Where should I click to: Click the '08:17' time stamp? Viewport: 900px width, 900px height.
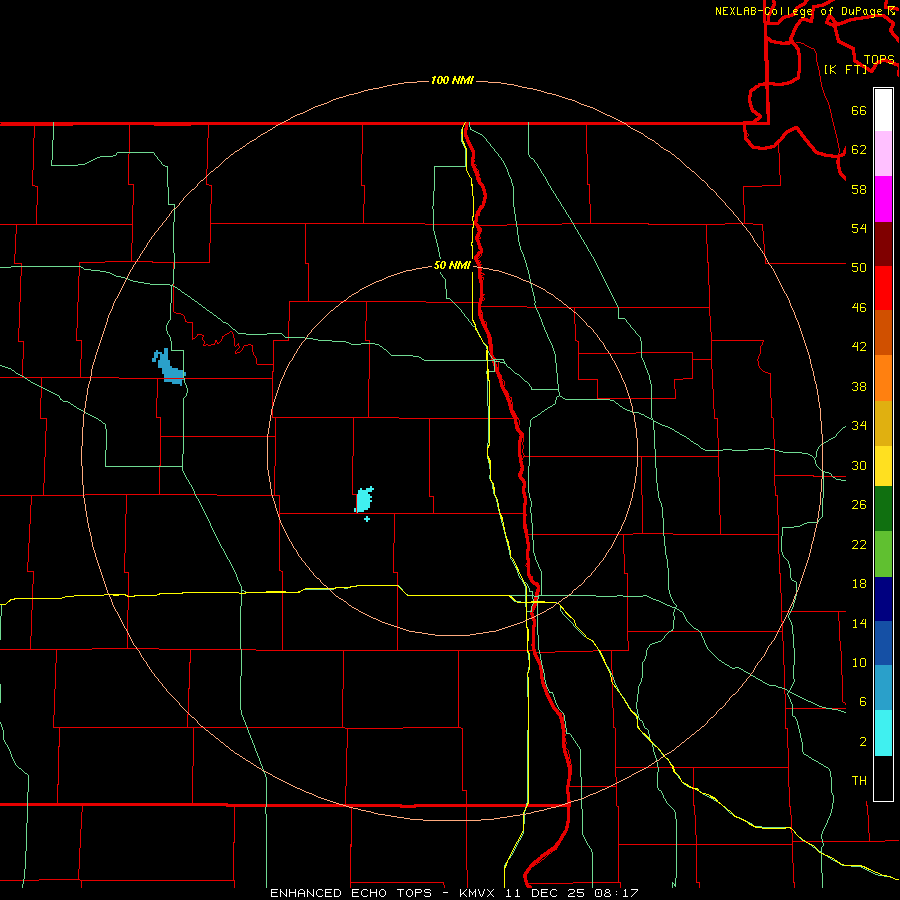pos(618,893)
